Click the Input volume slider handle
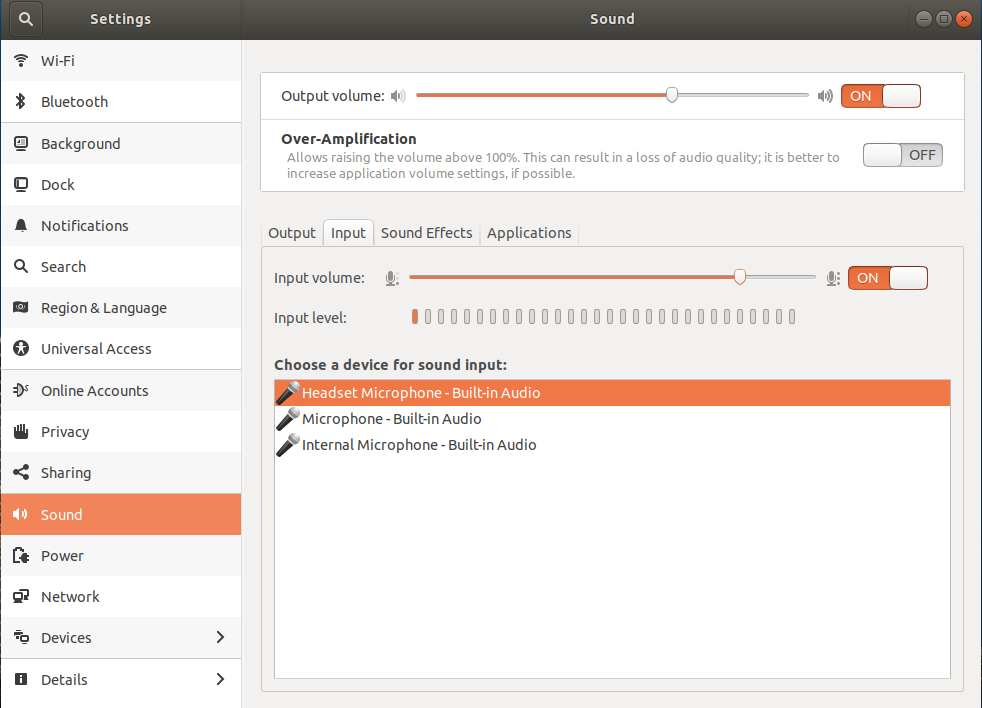Screen dimensions: 982x708 740,277
